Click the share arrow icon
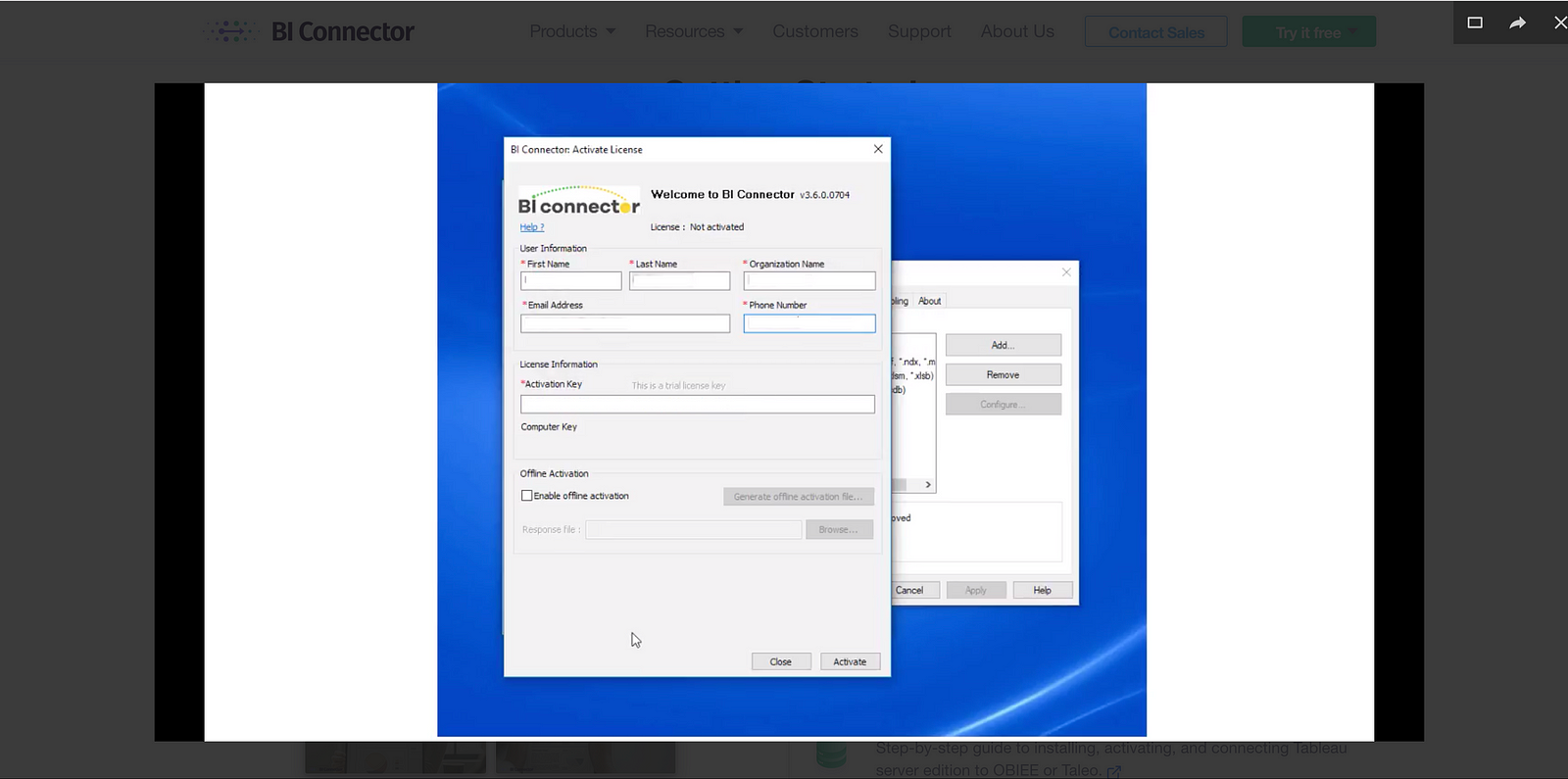1568x779 pixels. tap(1517, 23)
